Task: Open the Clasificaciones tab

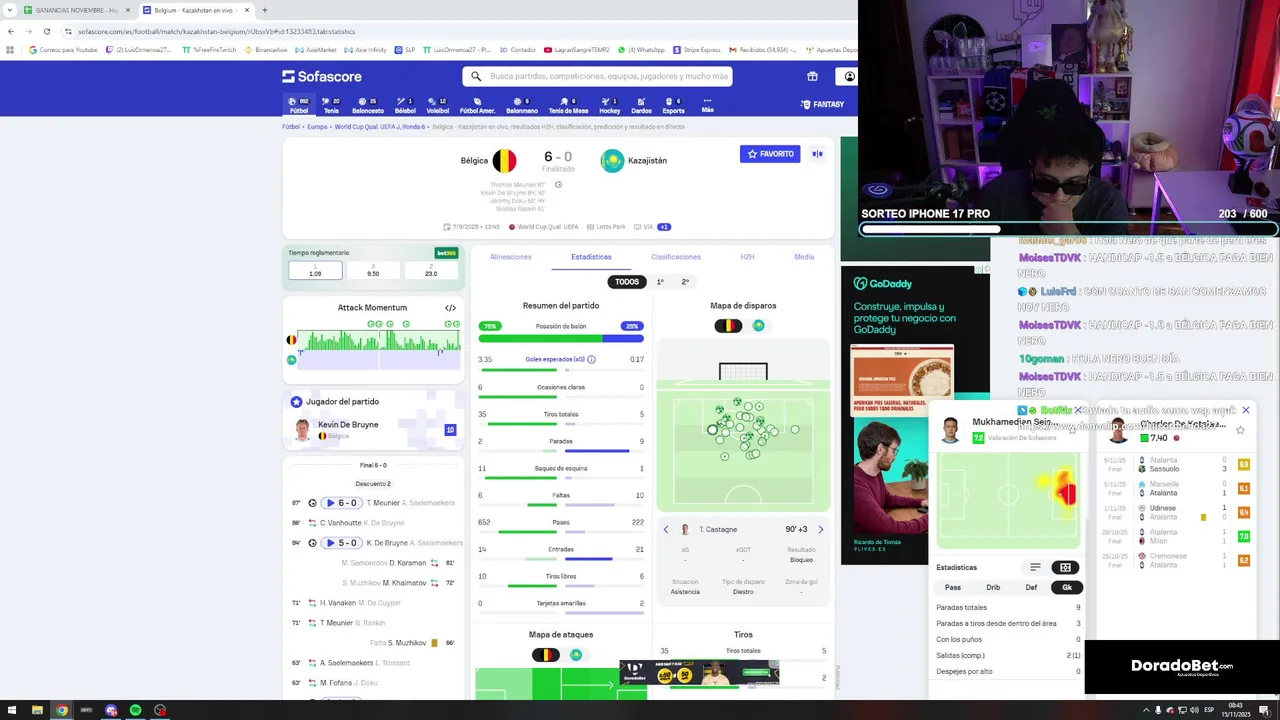Action: click(676, 257)
